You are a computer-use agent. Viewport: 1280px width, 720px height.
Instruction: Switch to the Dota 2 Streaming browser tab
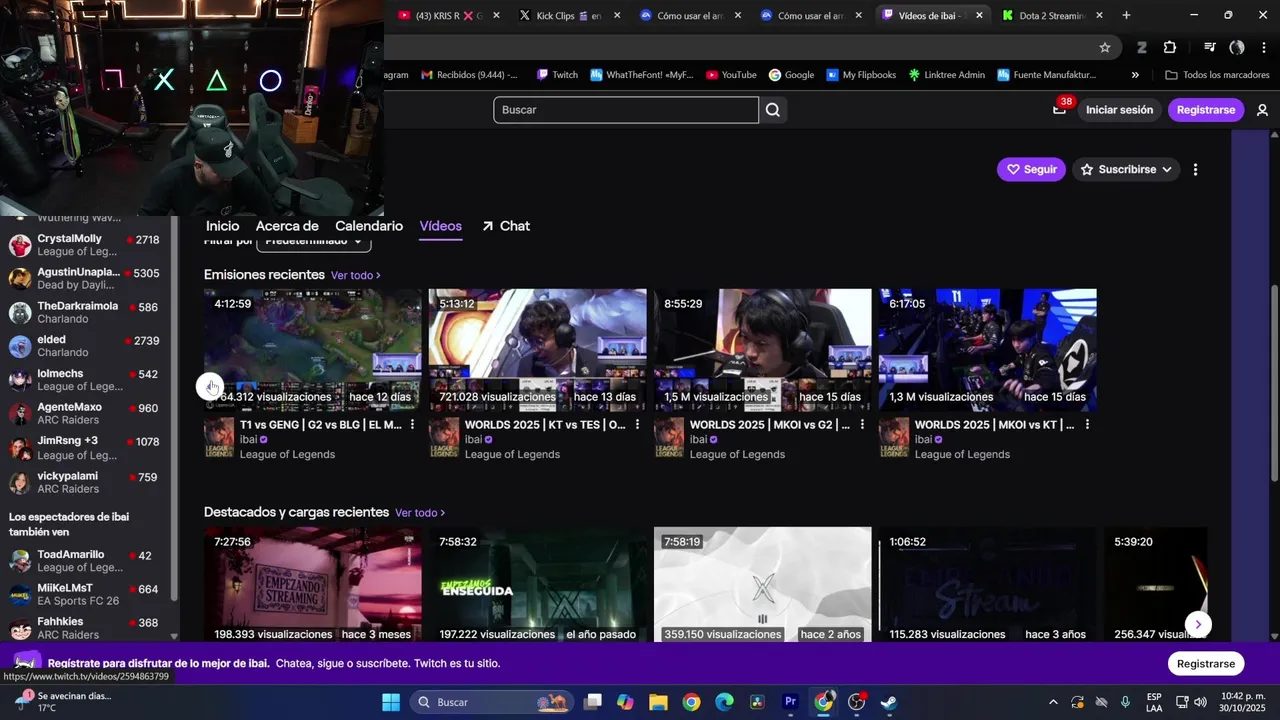pyautogui.click(x=1050, y=15)
